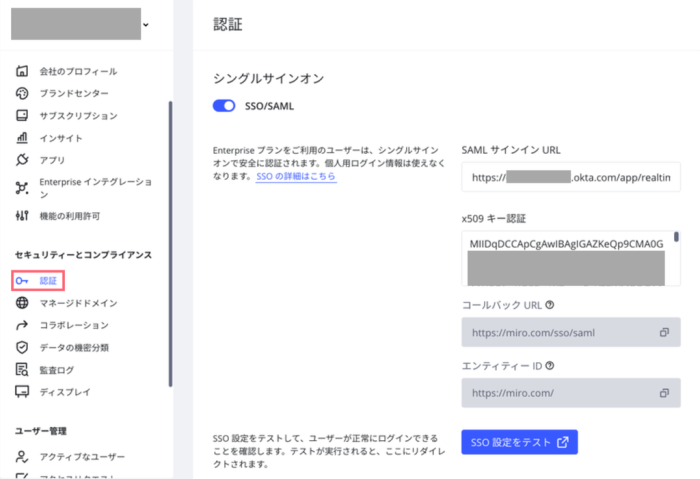Open the SSO の詳細はこちら link
The width and height of the screenshot is (700, 479).
tap(296, 176)
